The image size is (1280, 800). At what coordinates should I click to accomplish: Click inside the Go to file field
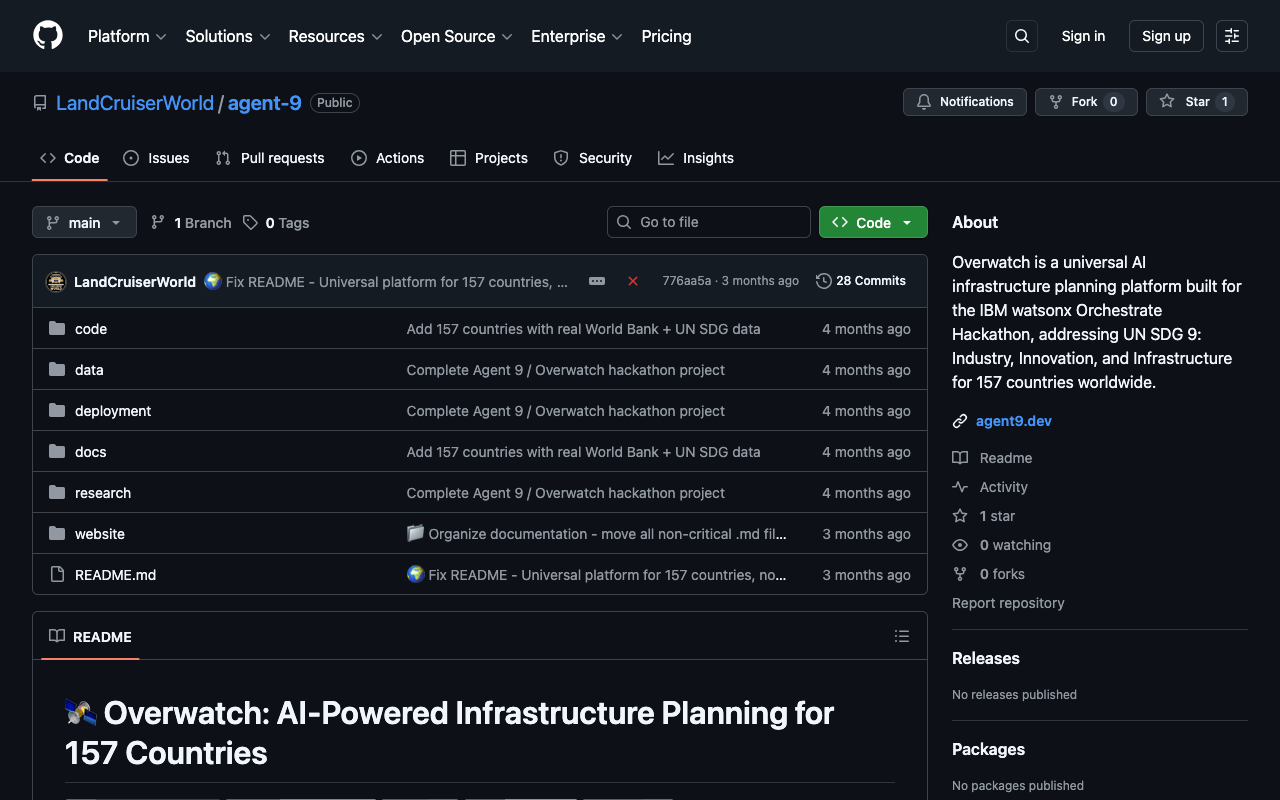tap(708, 222)
